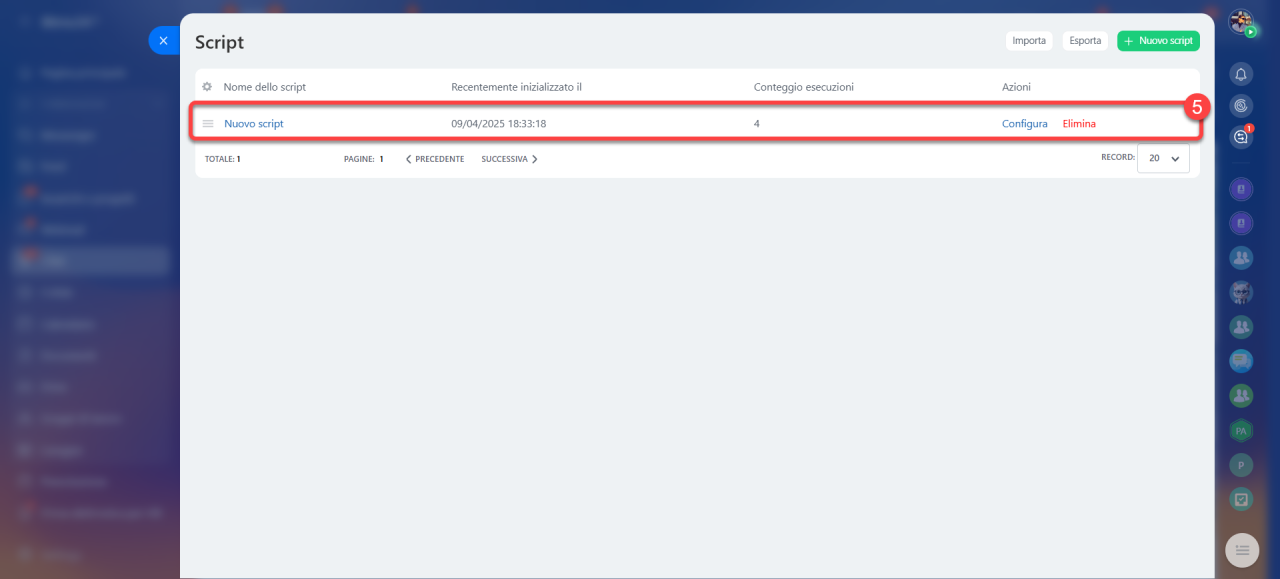Open the Record count dropdown showing 20
Screen dimensions: 1280x579
[x=1163, y=158]
